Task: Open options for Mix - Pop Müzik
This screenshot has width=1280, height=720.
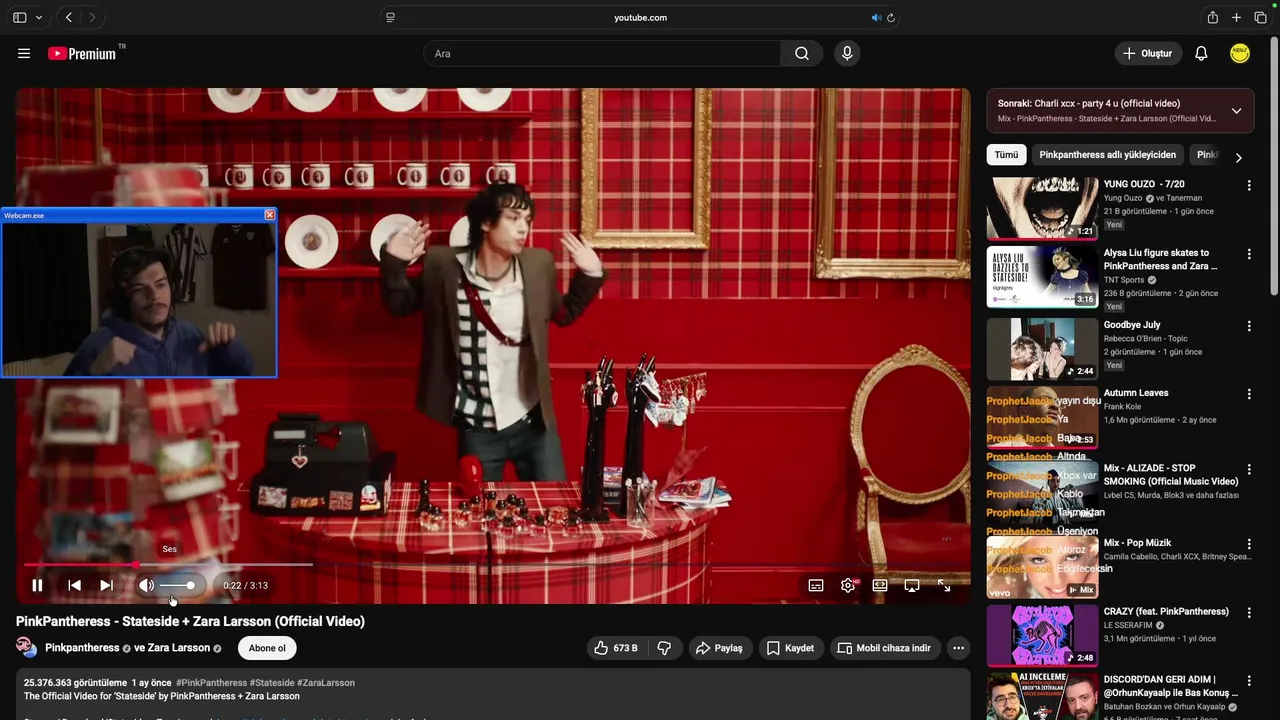Action: click(x=1248, y=544)
